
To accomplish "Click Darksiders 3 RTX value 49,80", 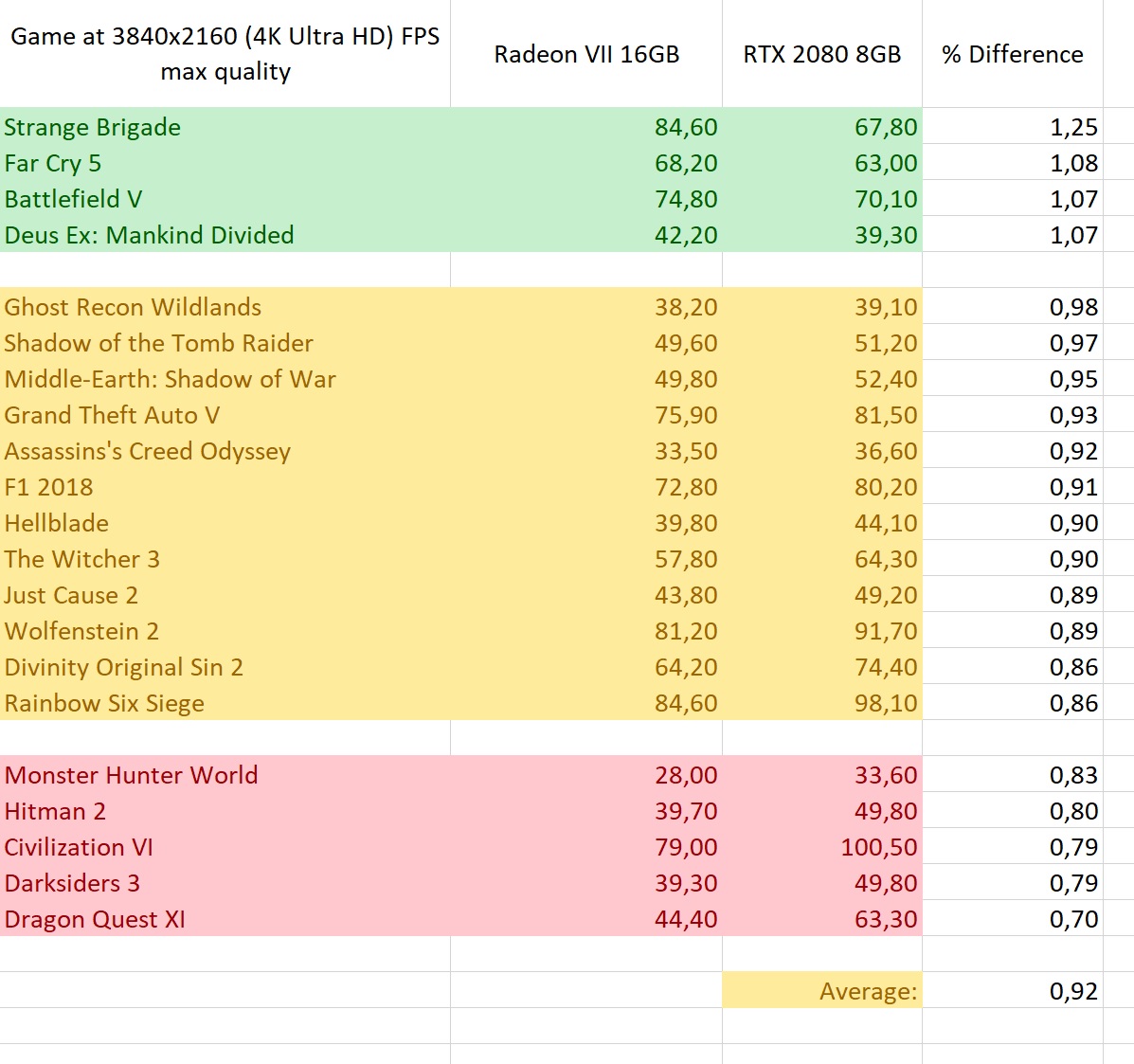I will [822, 882].
